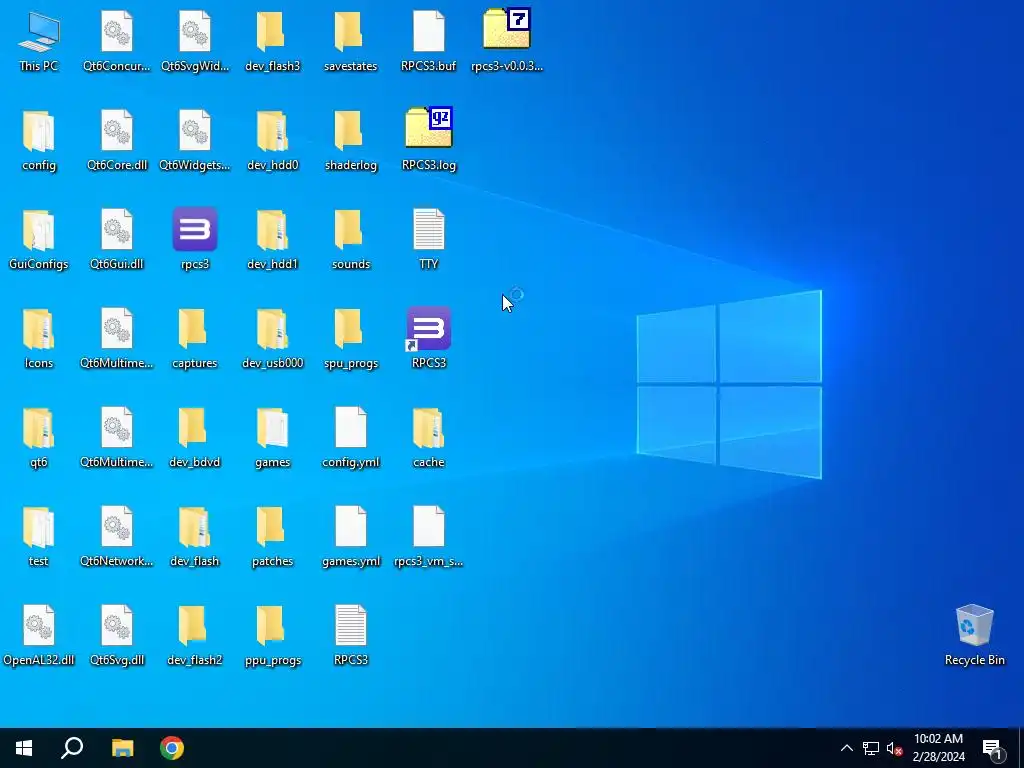Select the games folder
This screenshot has height=768, width=1024.
[x=272, y=438]
